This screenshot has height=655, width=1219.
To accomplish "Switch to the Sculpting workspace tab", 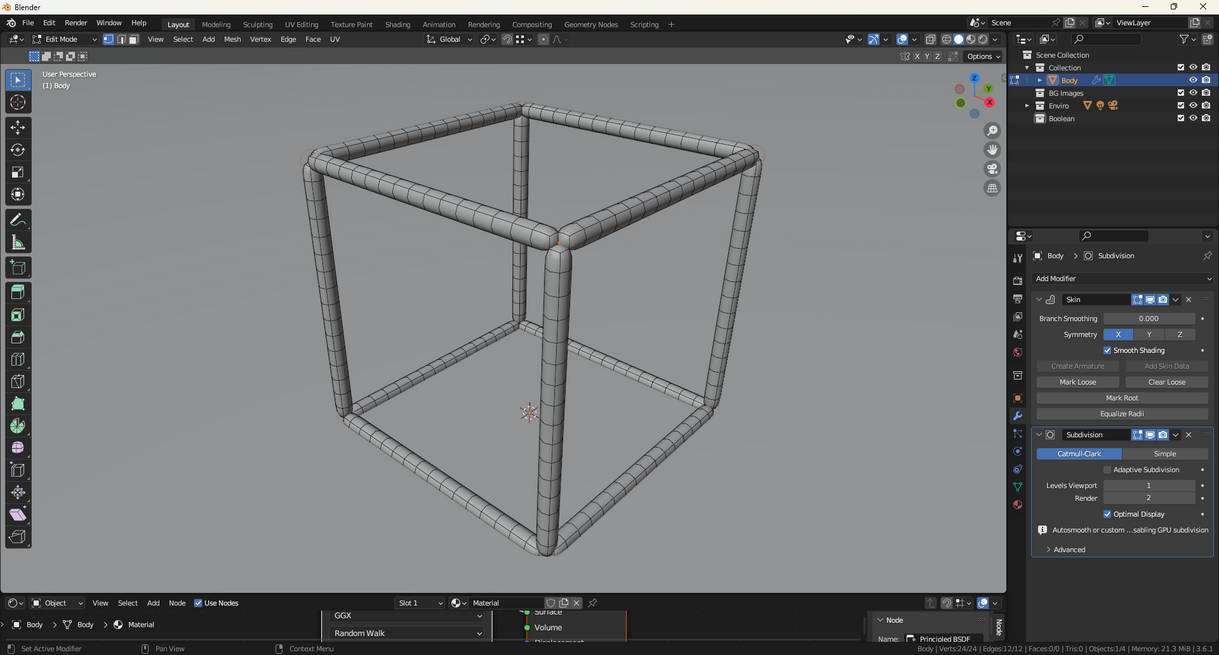I will 257,24.
